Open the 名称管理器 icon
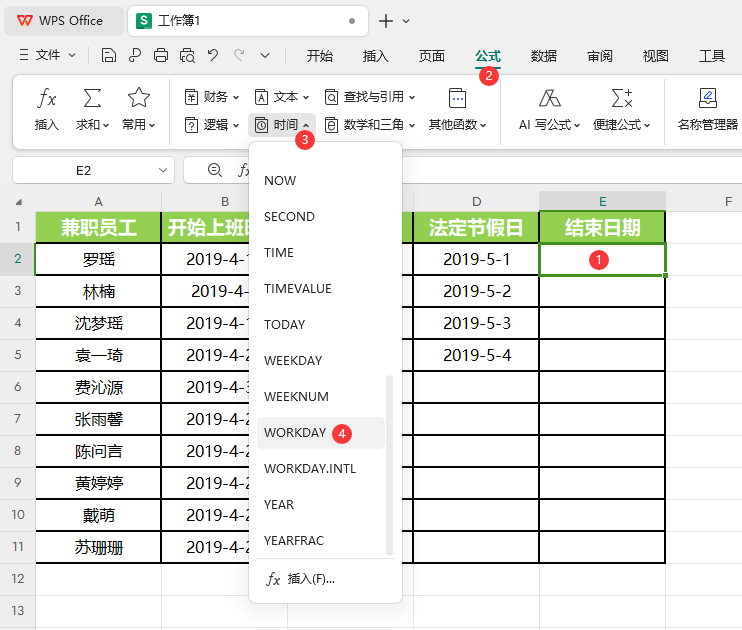742x630 pixels. pyautogui.click(x=708, y=98)
